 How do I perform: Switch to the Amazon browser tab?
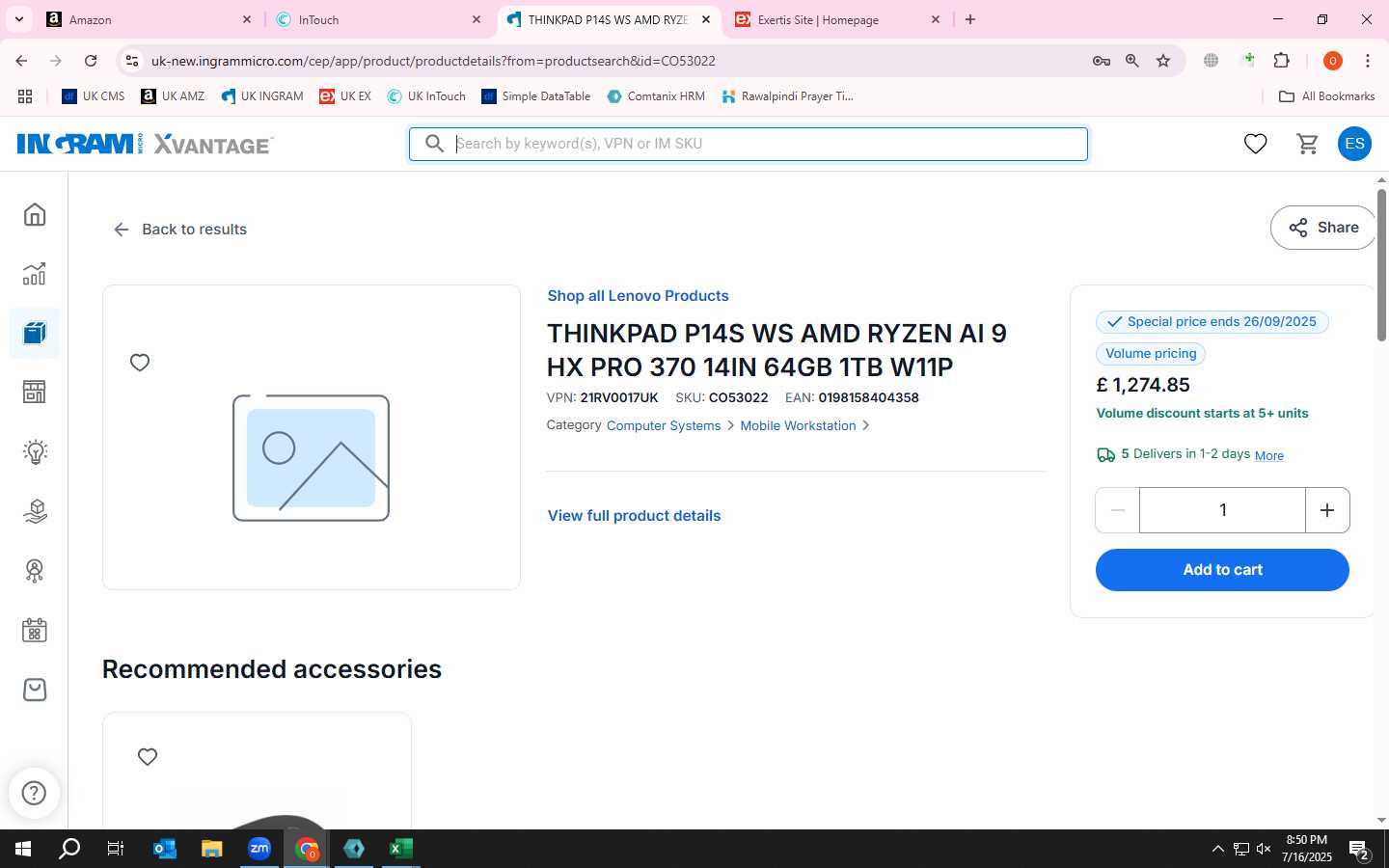[x=150, y=19]
